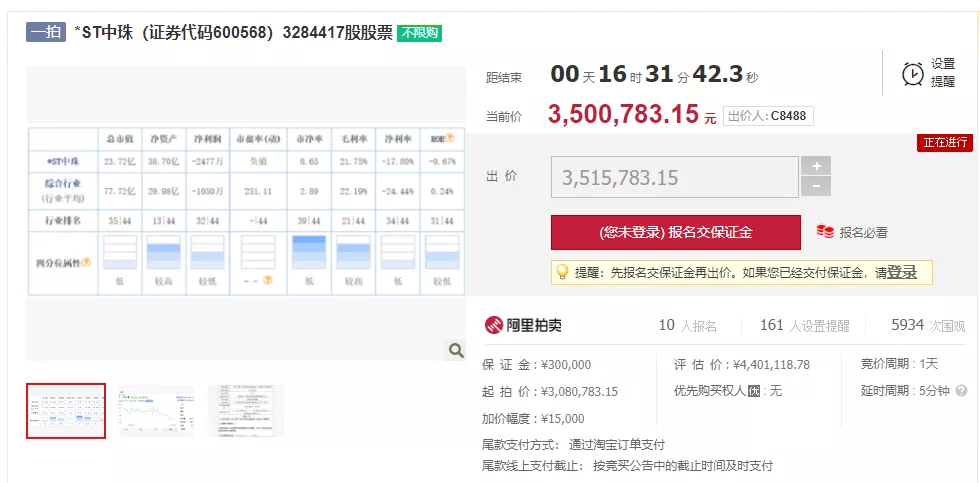Viewport: 980px width, 483px height.
Task: Increase bid with the plus stepper
Action: click(x=816, y=166)
